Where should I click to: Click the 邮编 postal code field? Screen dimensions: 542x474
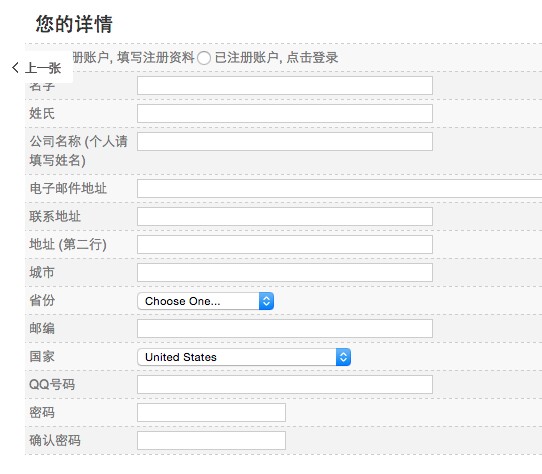click(285, 328)
